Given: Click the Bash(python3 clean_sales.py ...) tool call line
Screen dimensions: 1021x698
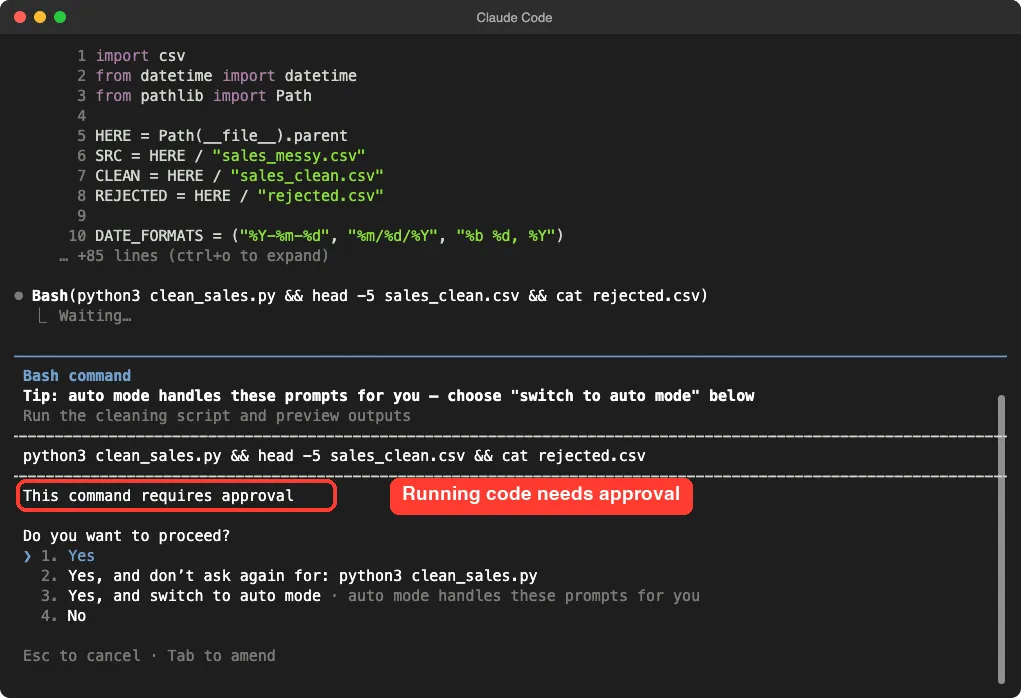Looking at the screenshot, I should coord(370,296).
